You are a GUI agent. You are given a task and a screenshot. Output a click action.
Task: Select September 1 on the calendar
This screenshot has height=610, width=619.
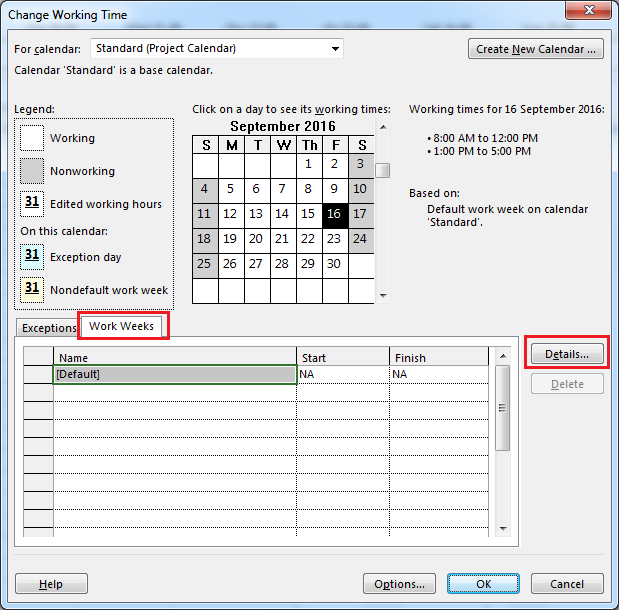[308, 163]
